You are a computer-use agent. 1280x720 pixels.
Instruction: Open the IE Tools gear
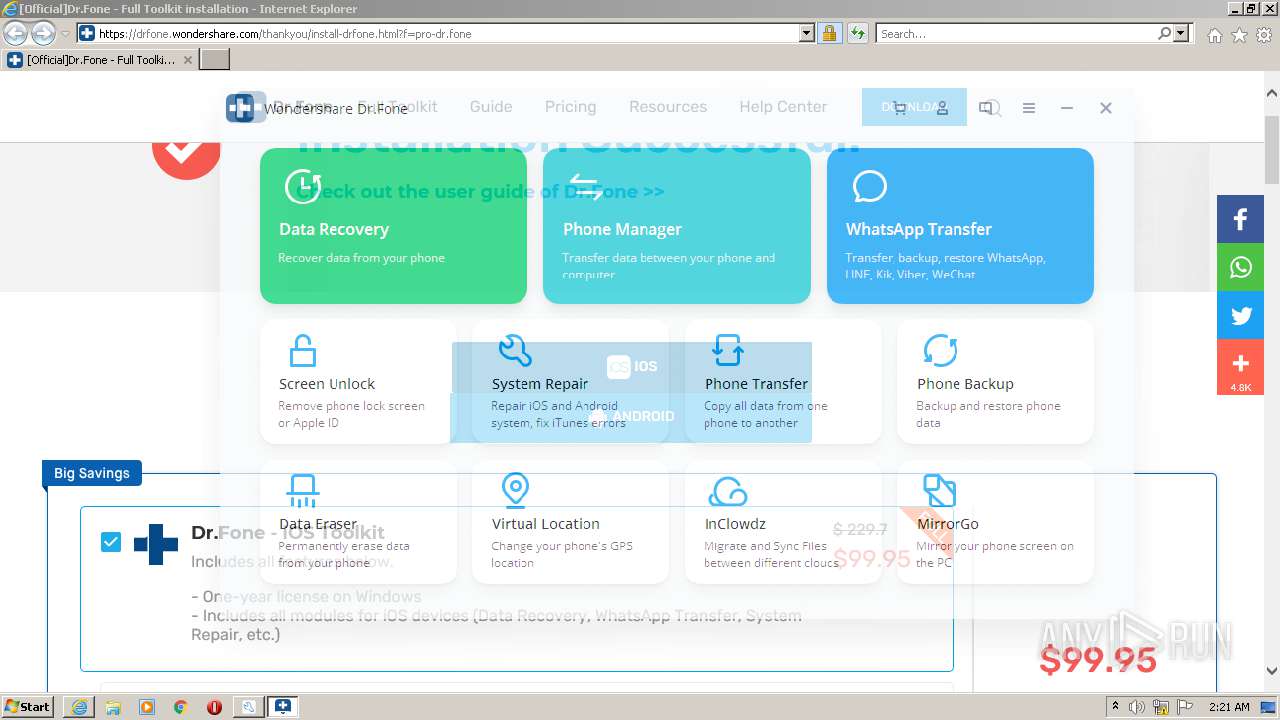pyautogui.click(x=1264, y=35)
